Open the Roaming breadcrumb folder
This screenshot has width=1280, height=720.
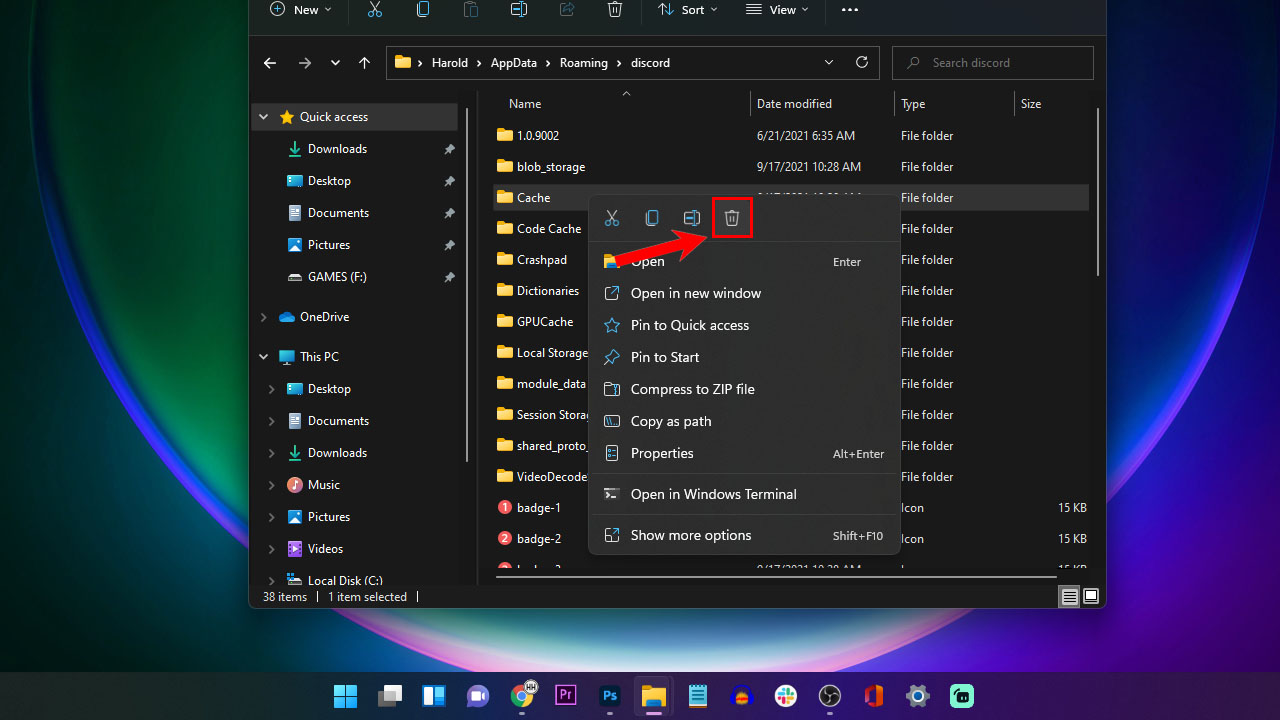pyautogui.click(x=583, y=62)
